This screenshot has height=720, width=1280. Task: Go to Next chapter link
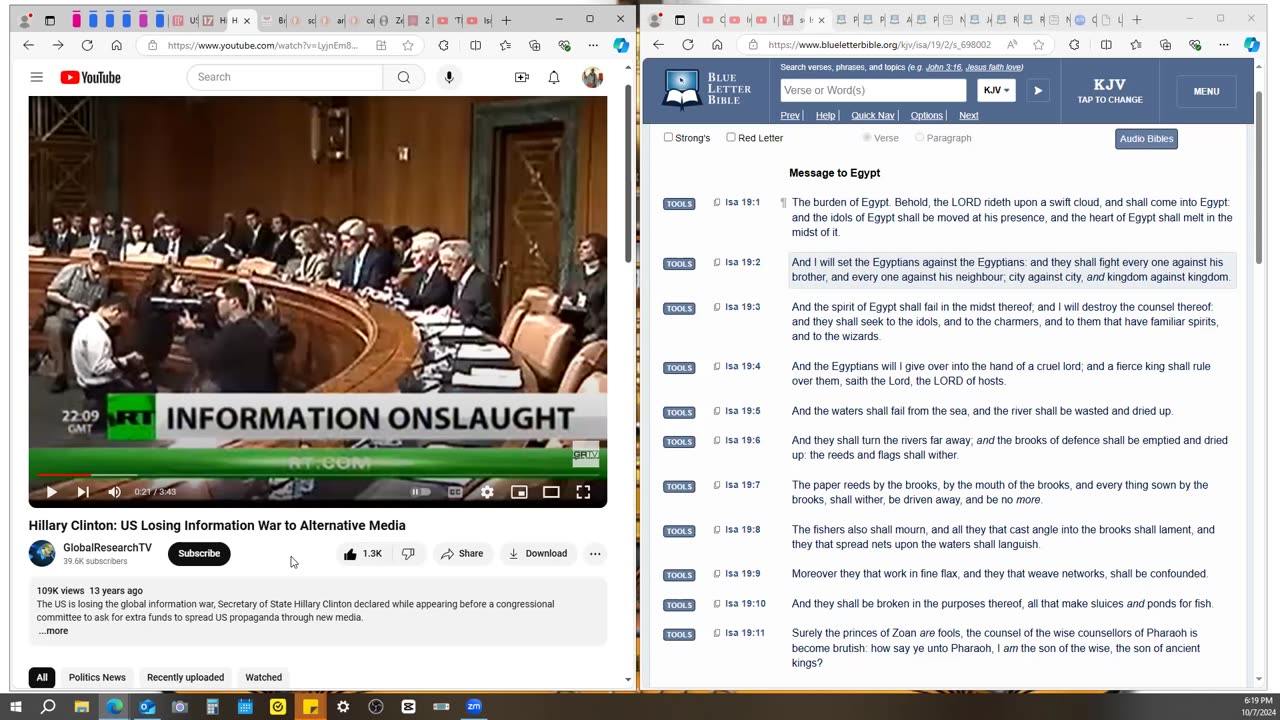pos(968,116)
